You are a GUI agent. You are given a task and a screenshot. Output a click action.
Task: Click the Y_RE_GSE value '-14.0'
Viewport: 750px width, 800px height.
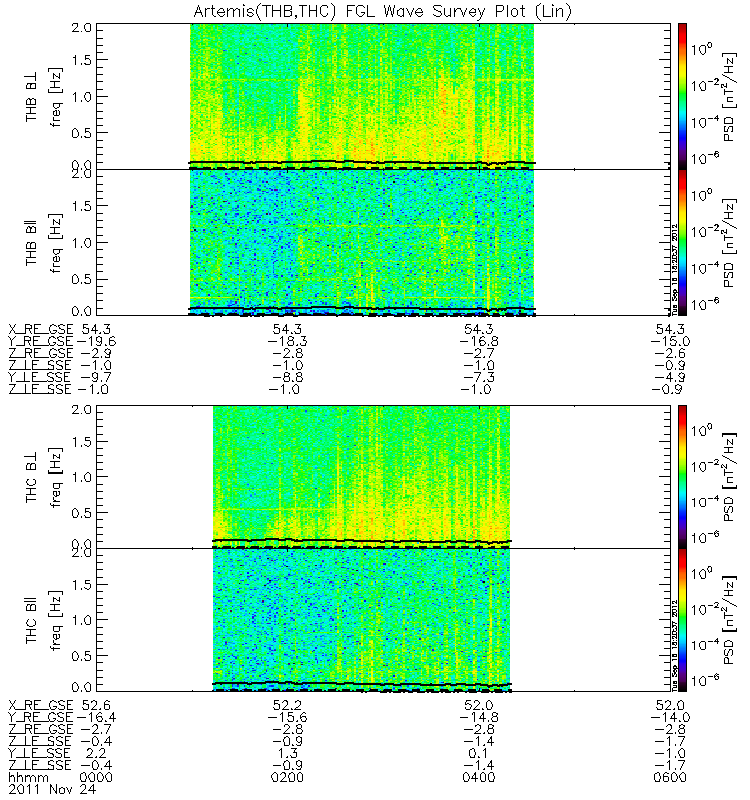point(669,717)
